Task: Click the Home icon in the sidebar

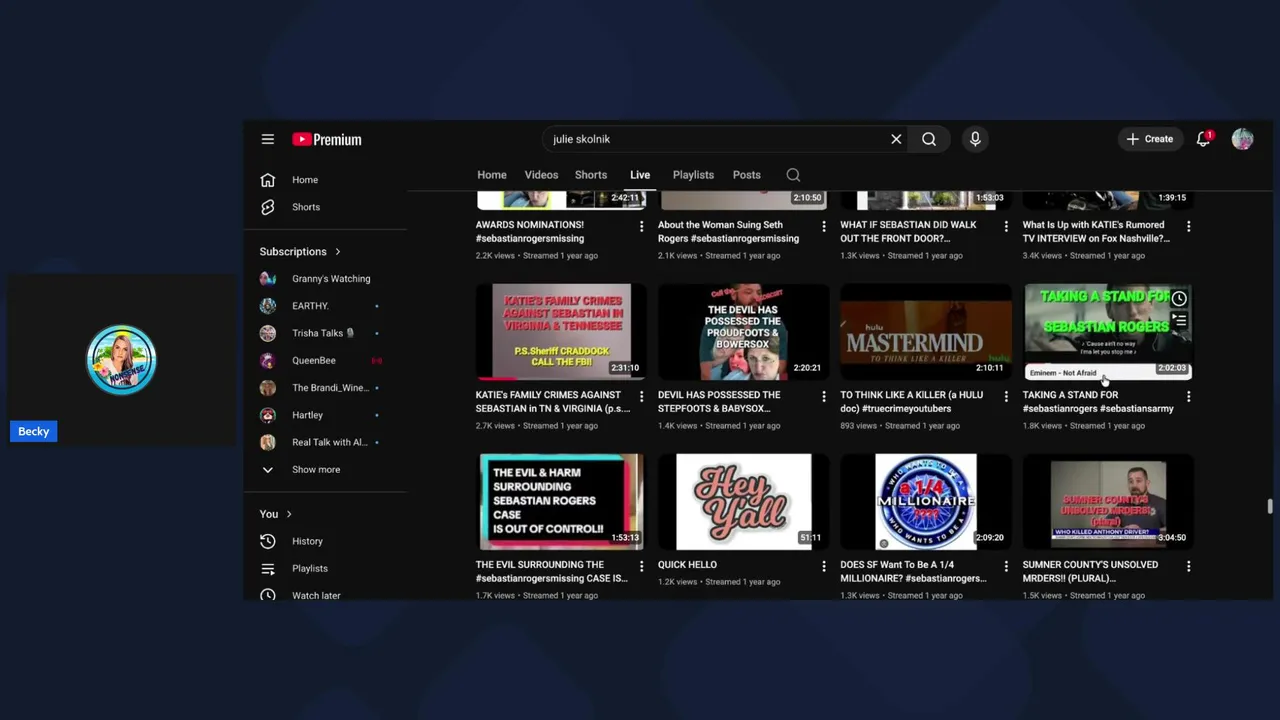Action: point(268,180)
